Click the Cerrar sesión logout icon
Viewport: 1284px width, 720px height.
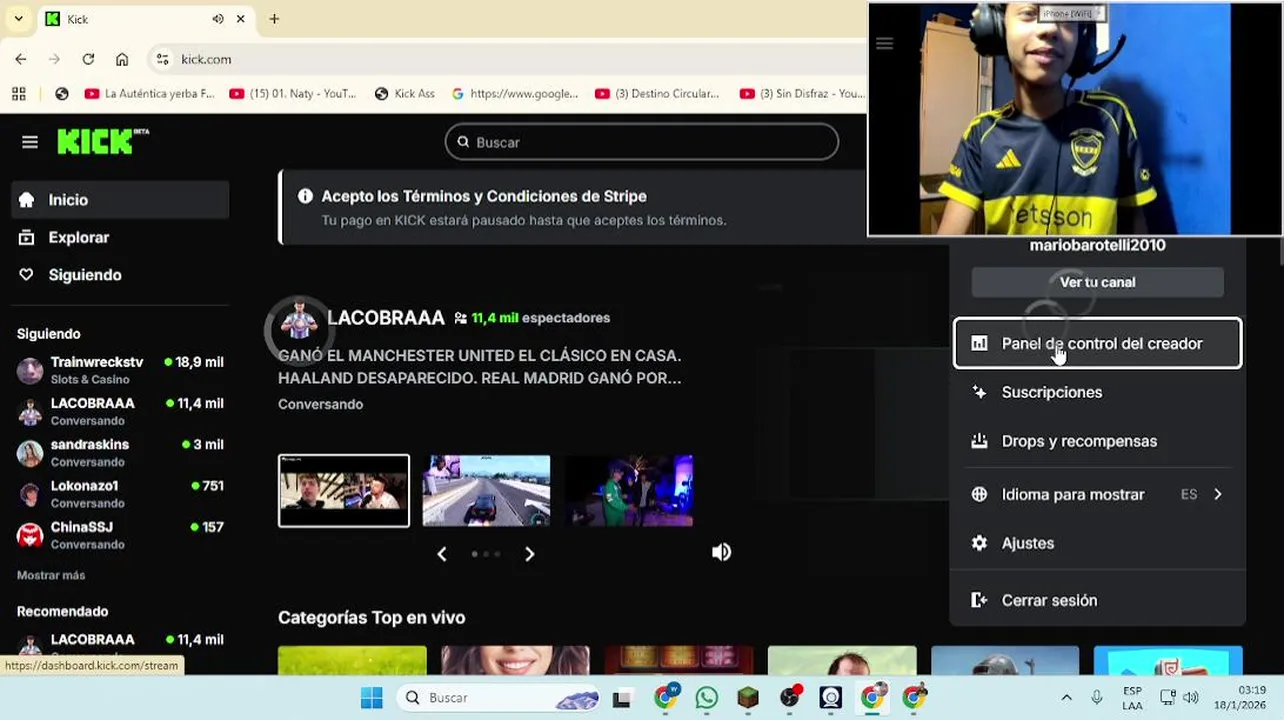tap(980, 600)
